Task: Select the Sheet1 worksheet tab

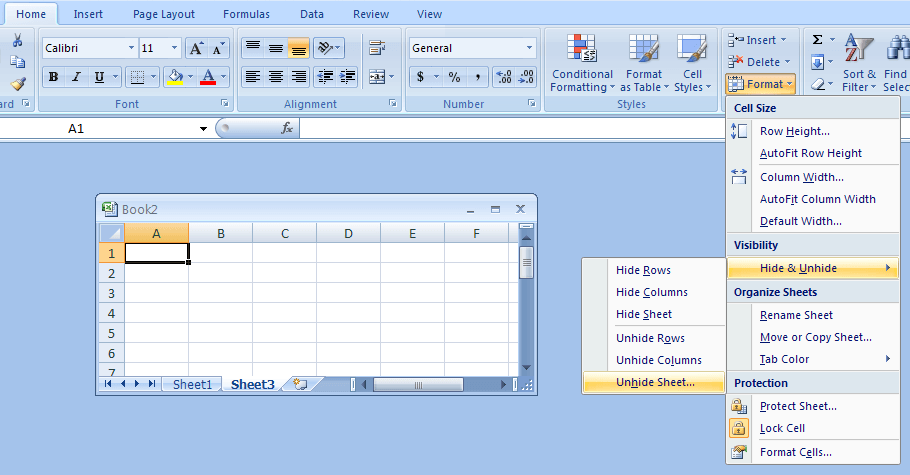Action: [192, 384]
